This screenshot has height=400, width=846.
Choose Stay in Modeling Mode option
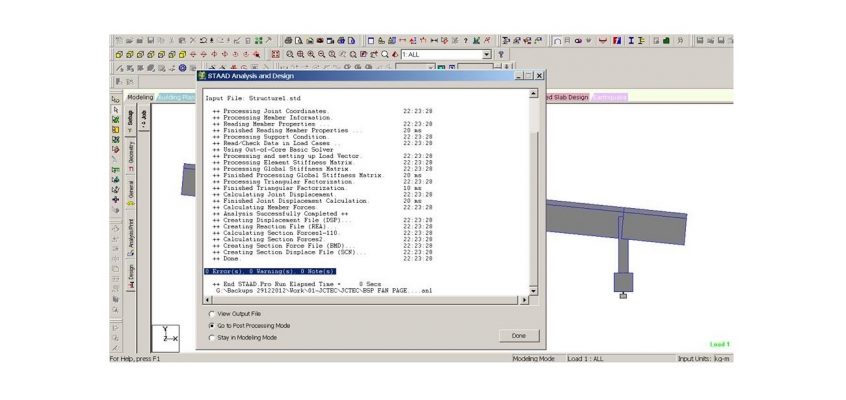242,337
